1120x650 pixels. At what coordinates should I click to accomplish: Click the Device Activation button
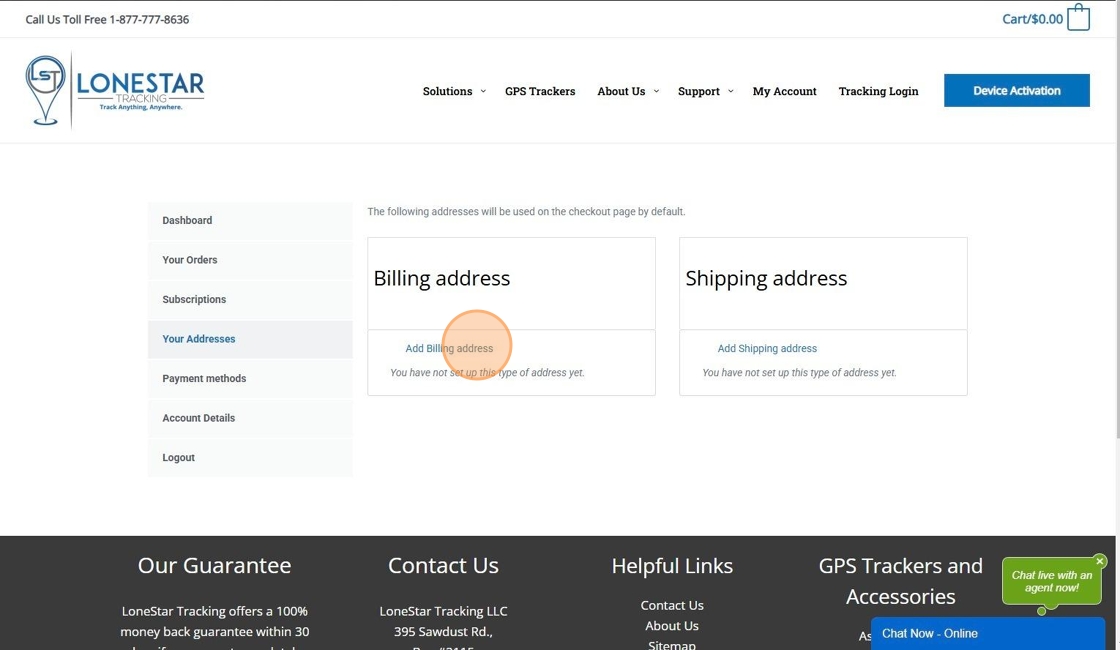coord(1016,91)
